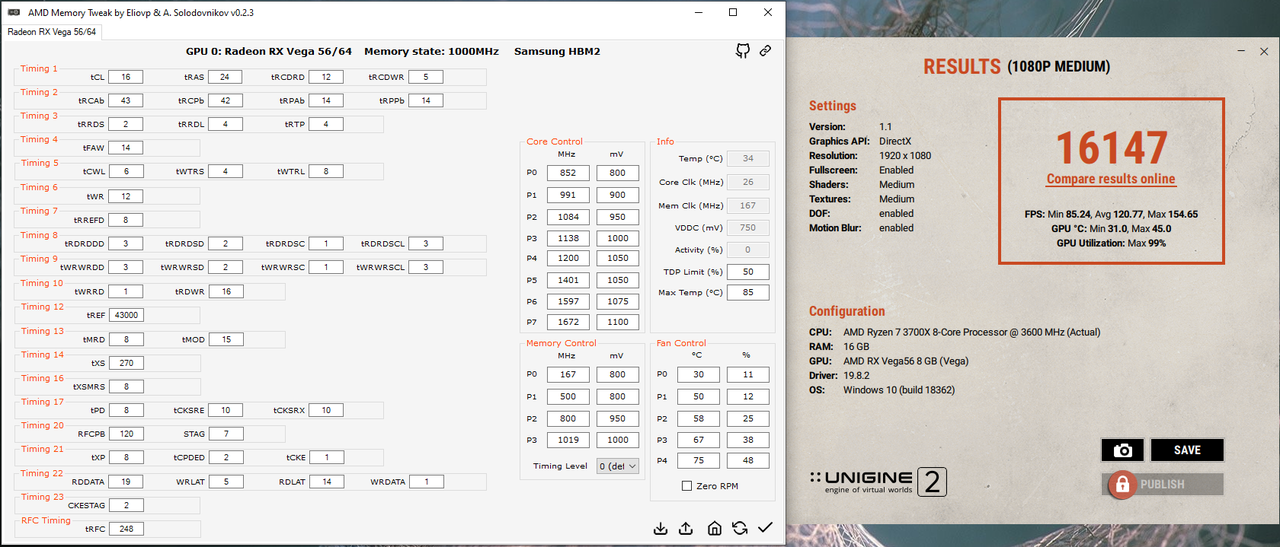This screenshot has width=1280, height=547.
Task: Click Memory Control P3 MHz field 1019
Action: click(567, 439)
